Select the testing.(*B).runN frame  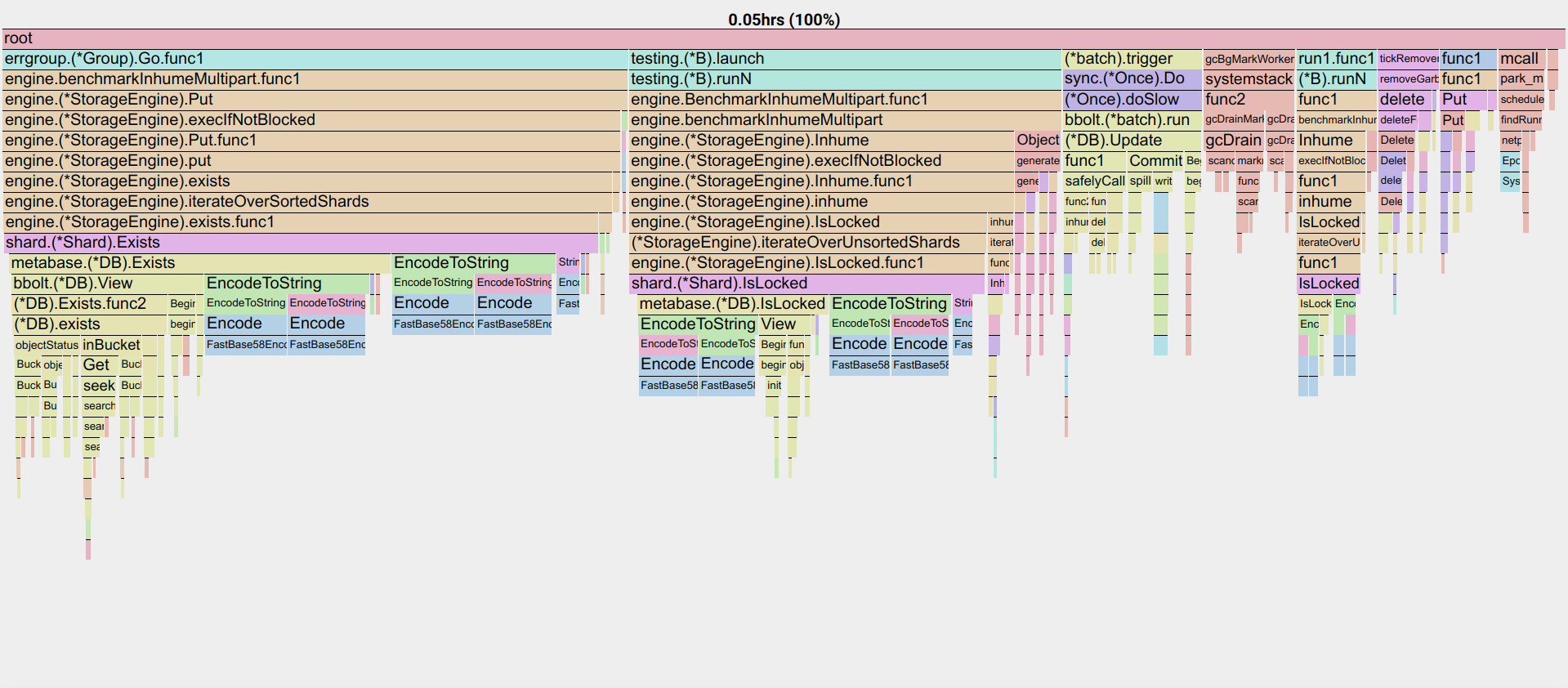[845, 79]
